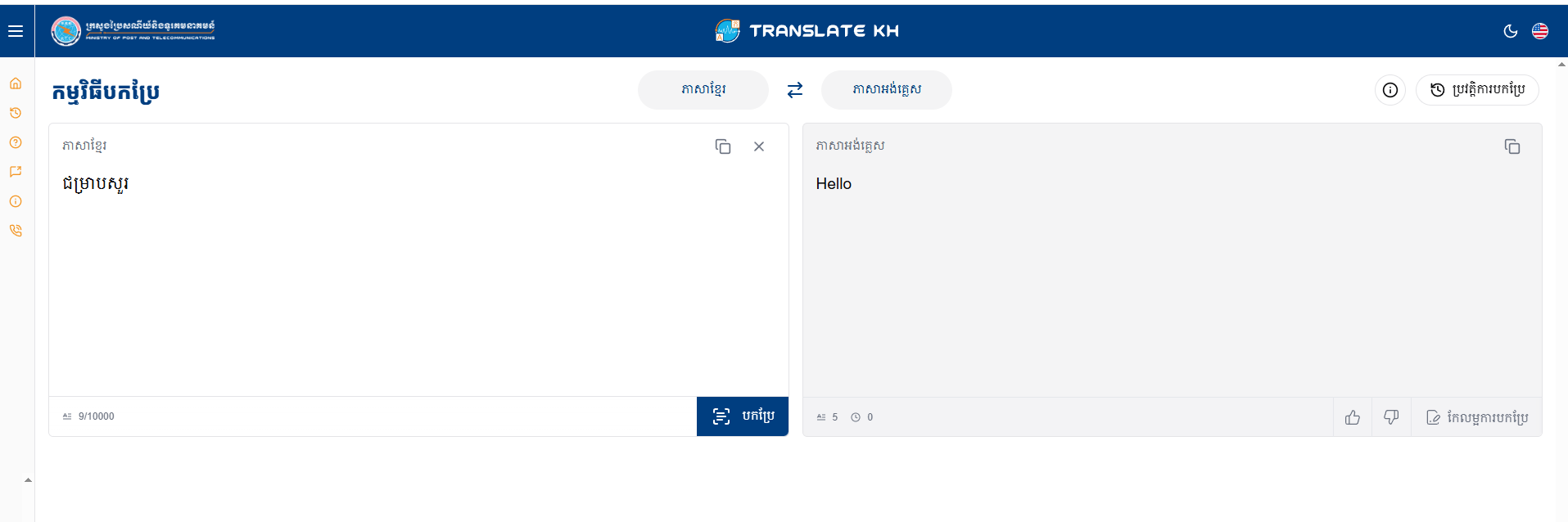The width and height of the screenshot is (1568, 522).
Task: Click the info circle button near history
Action: 1390,90
